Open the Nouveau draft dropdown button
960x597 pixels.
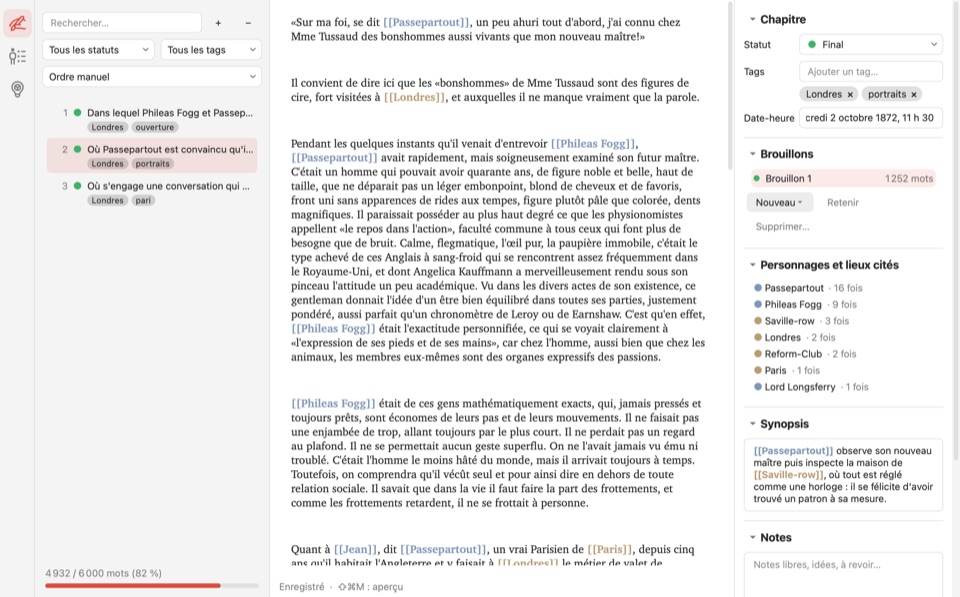pyautogui.click(x=779, y=203)
